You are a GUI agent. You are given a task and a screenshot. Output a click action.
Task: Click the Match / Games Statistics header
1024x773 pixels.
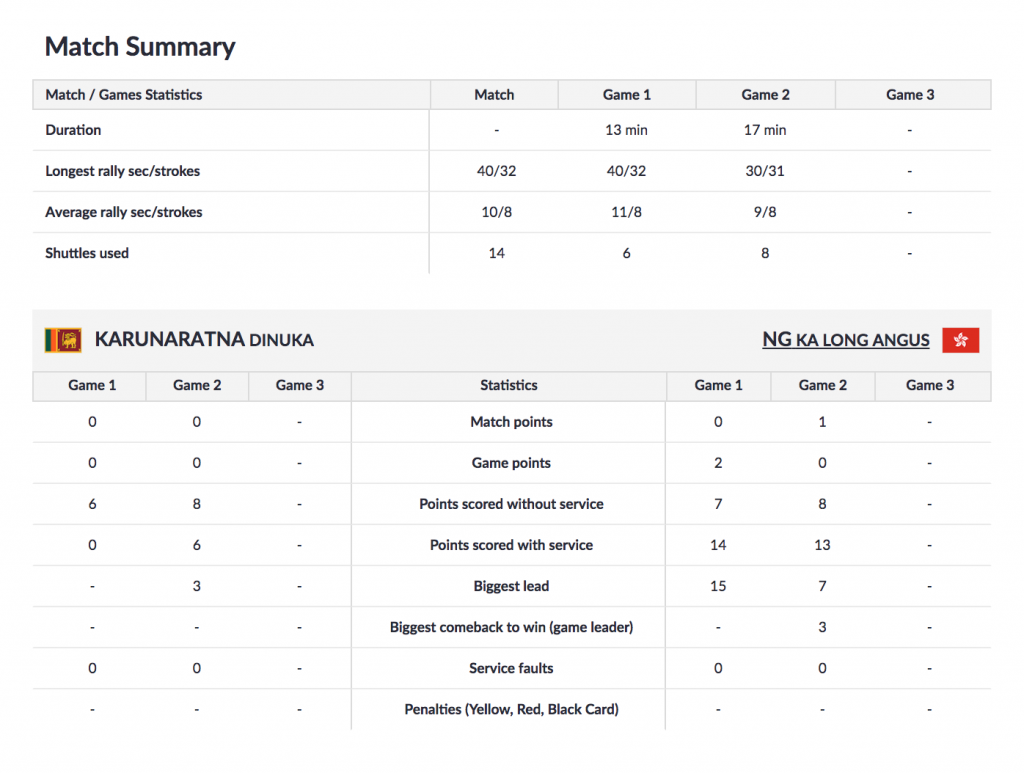tap(124, 95)
